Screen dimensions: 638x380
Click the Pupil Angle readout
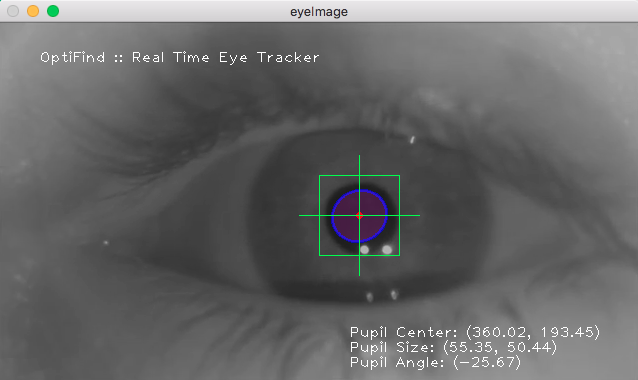435,362
